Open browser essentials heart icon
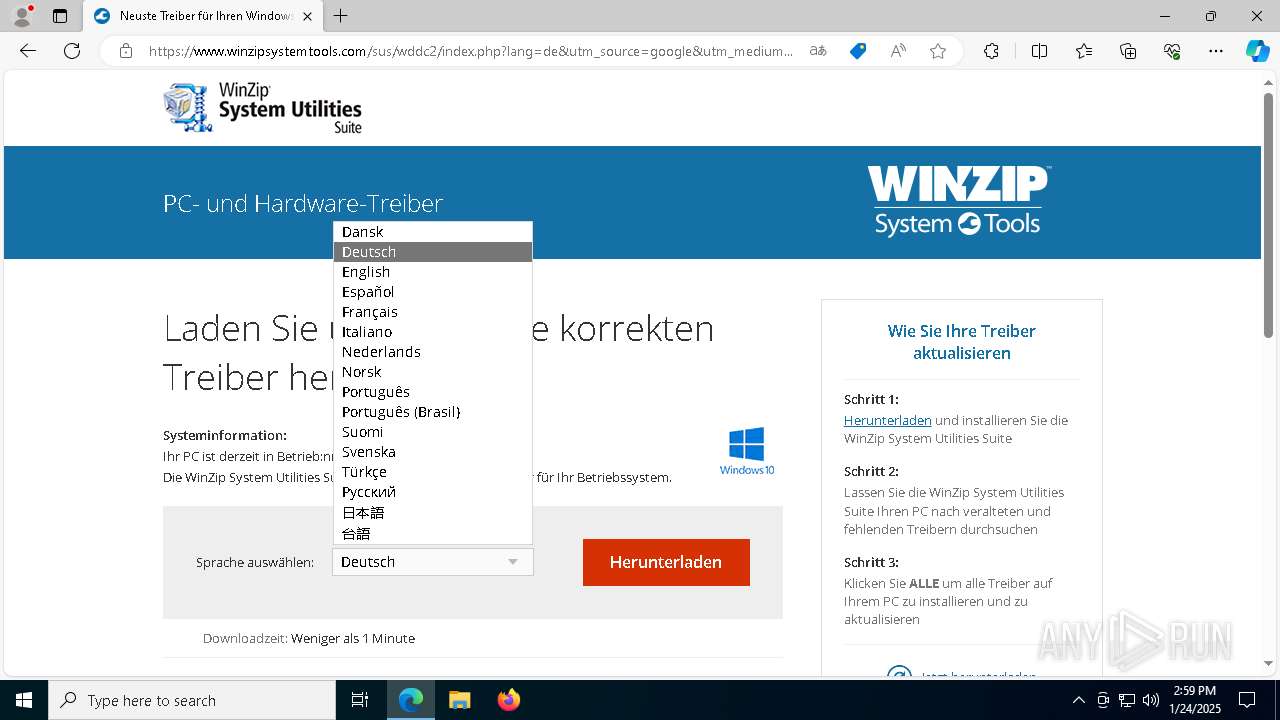The width and height of the screenshot is (1280, 720). 1172,51
